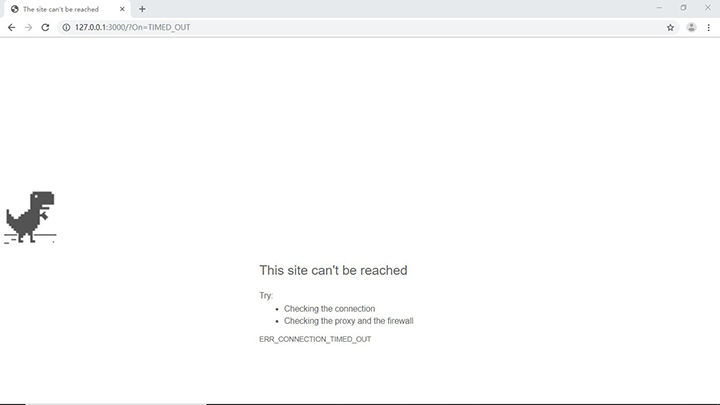Click the browser back arrow

[11, 27]
